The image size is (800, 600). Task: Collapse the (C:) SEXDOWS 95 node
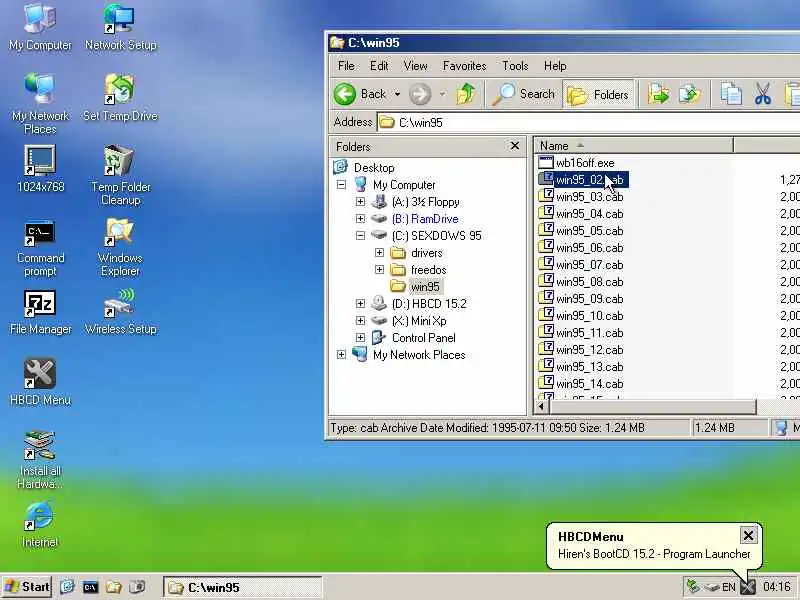click(360, 235)
